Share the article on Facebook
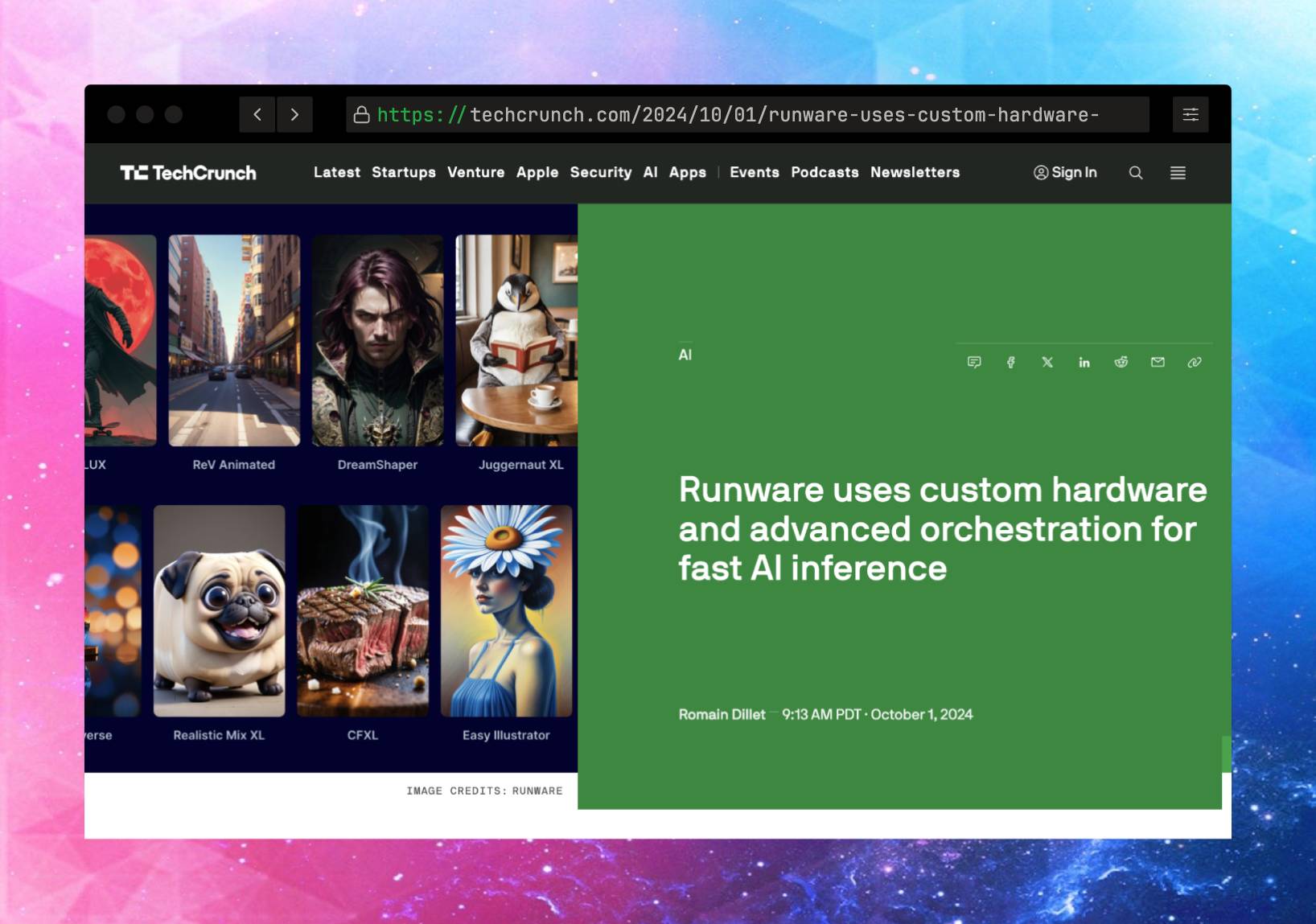The width and height of the screenshot is (1316, 924). 1010,362
